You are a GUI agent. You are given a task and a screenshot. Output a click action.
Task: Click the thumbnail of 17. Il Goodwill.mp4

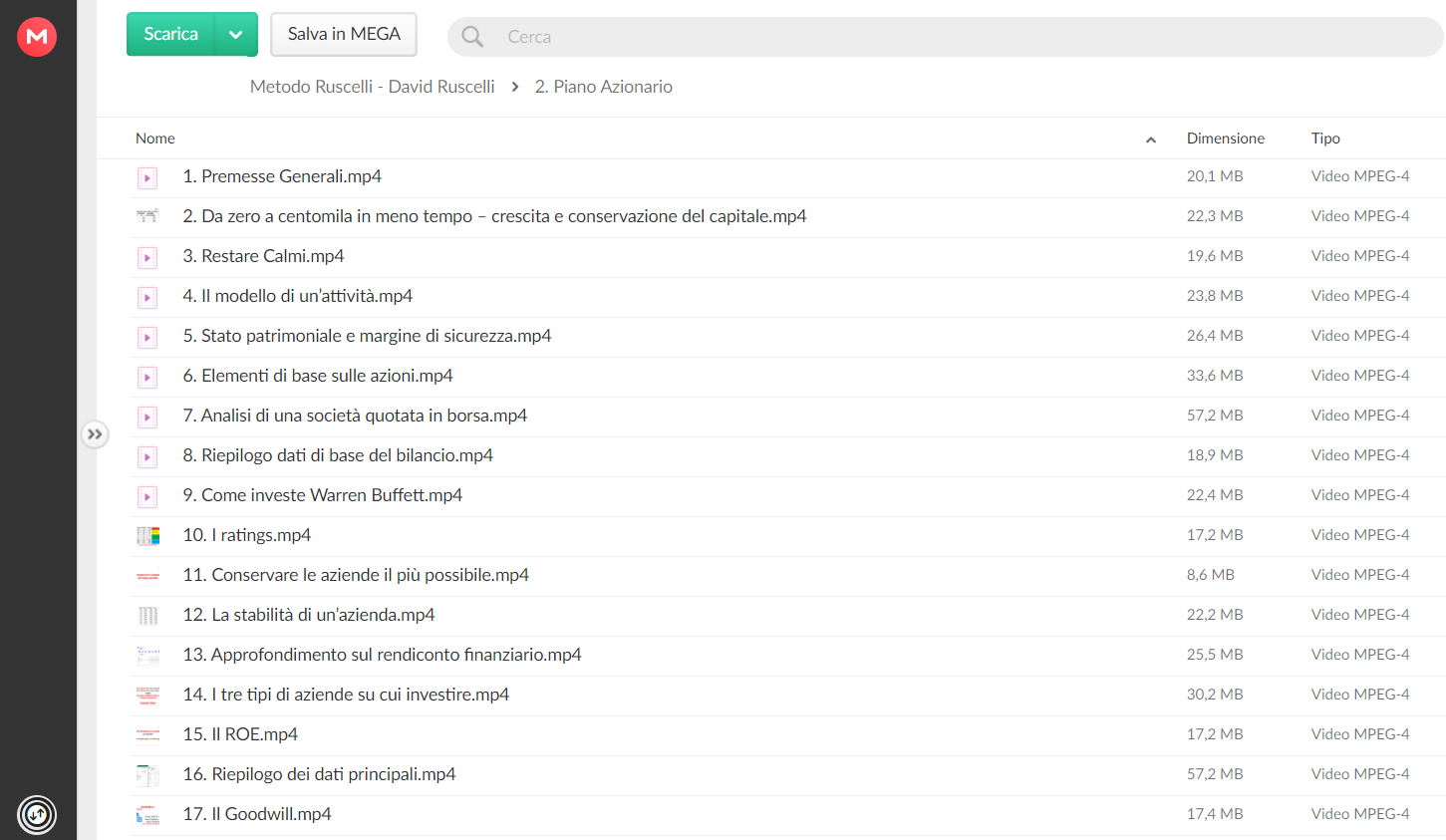pyautogui.click(x=147, y=815)
